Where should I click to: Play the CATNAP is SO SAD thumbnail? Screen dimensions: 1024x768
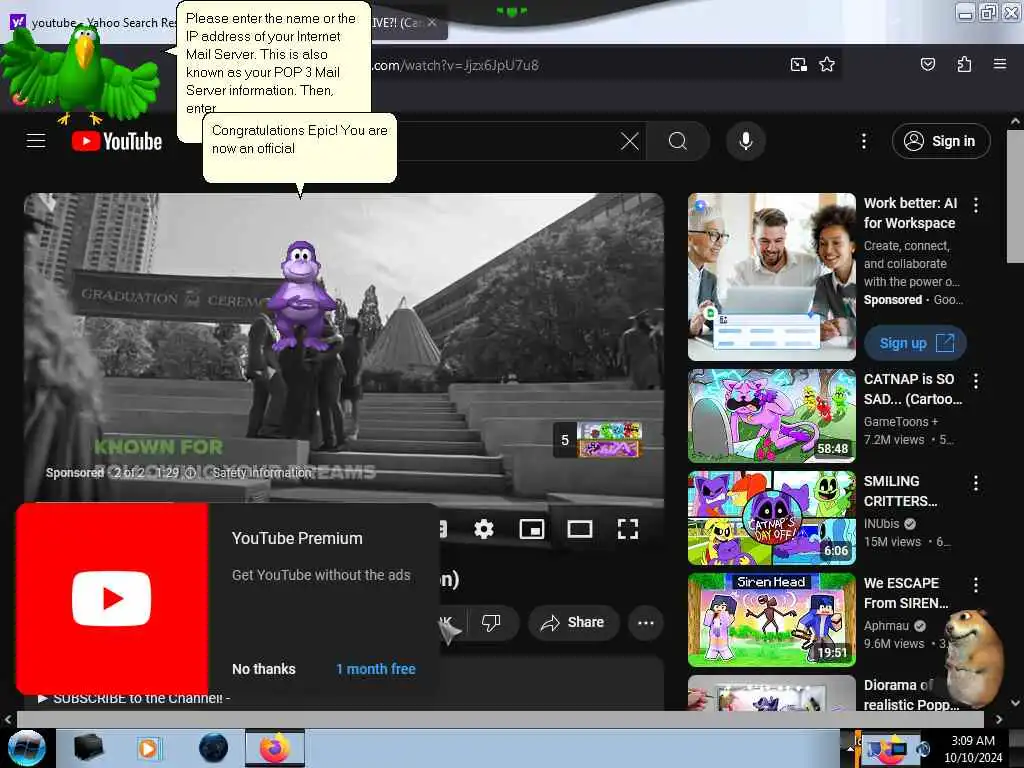772,415
